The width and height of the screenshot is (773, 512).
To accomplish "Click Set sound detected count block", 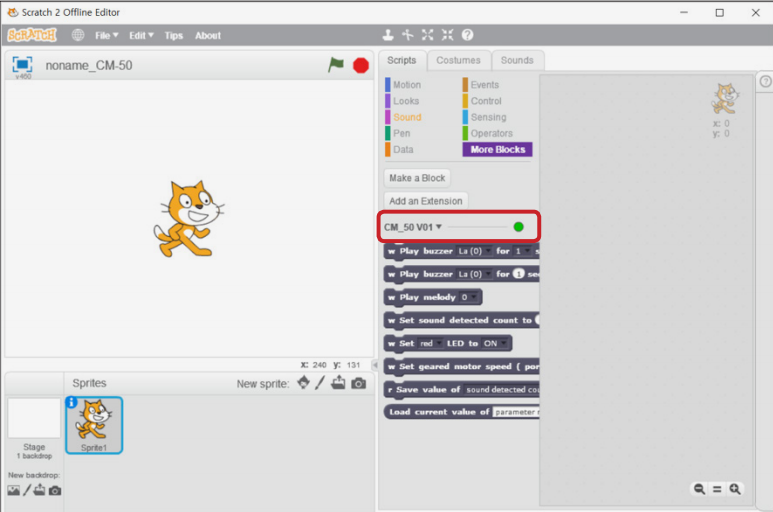I will [x=461, y=320].
